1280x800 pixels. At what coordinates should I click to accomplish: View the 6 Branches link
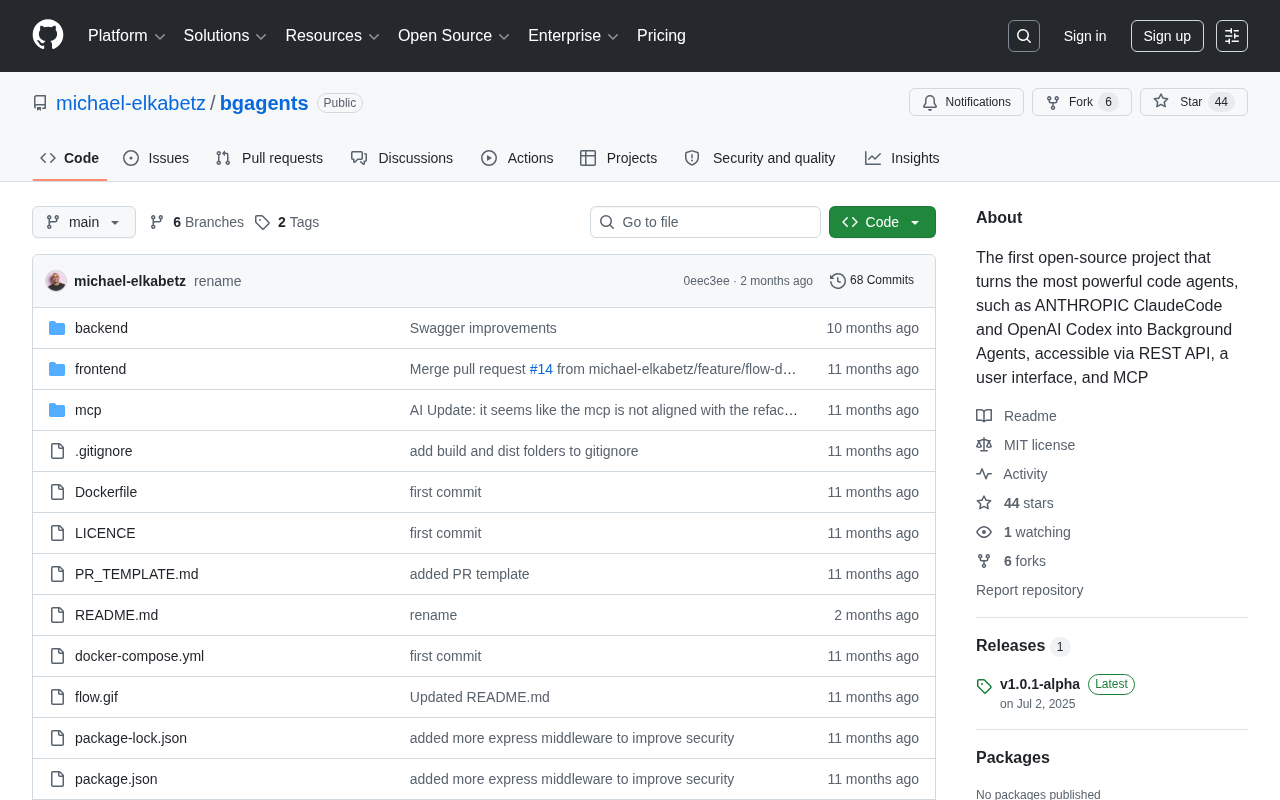click(x=197, y=222)
